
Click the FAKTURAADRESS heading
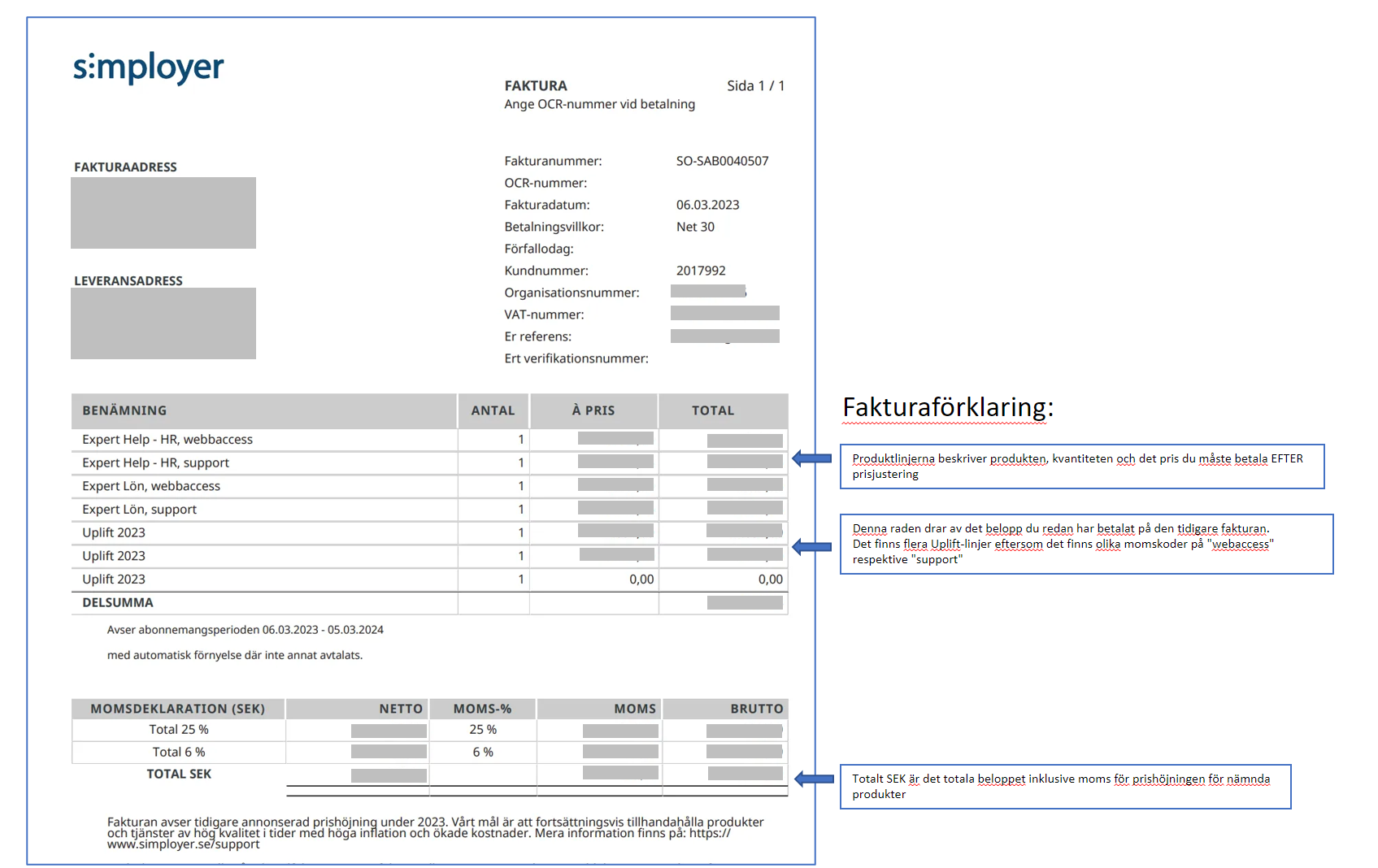125,167
